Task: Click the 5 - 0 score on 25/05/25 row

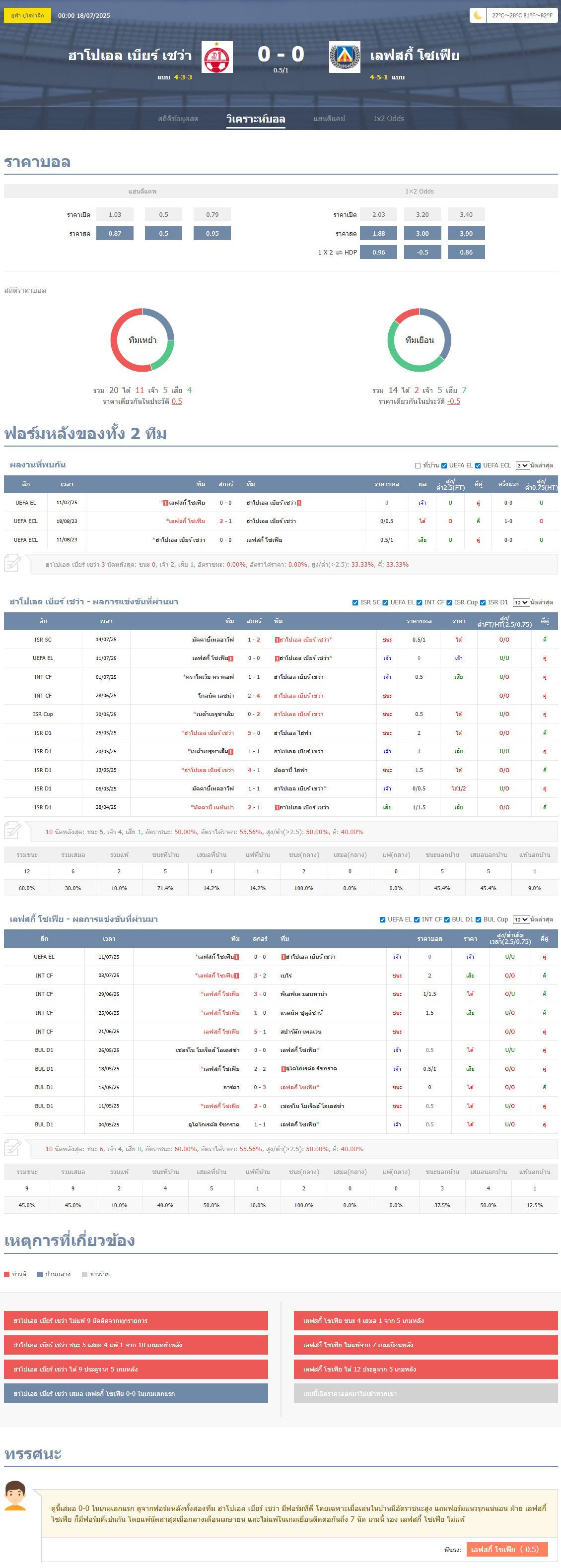Action: click(254, 733)
